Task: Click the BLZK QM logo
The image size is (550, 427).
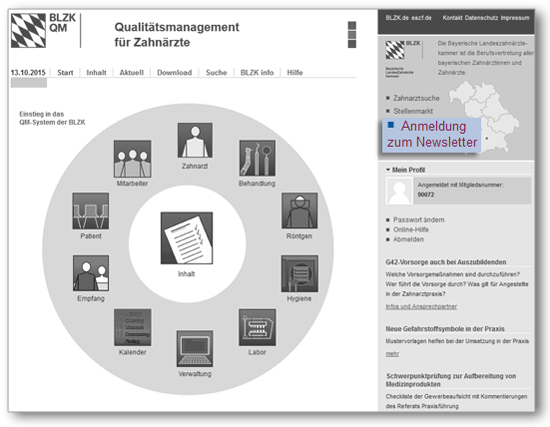Action: (43, 30)
